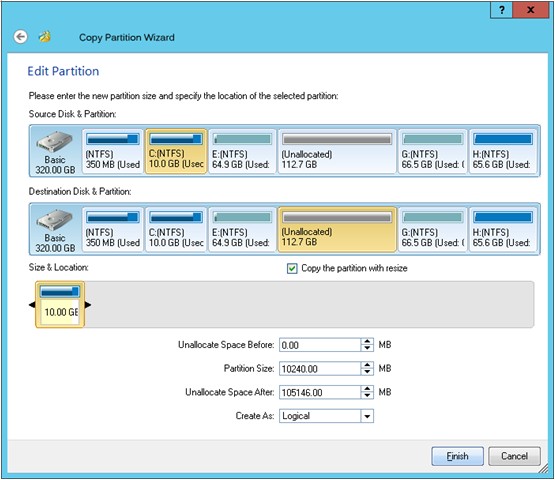Click the Finish button

coord(457,456)
